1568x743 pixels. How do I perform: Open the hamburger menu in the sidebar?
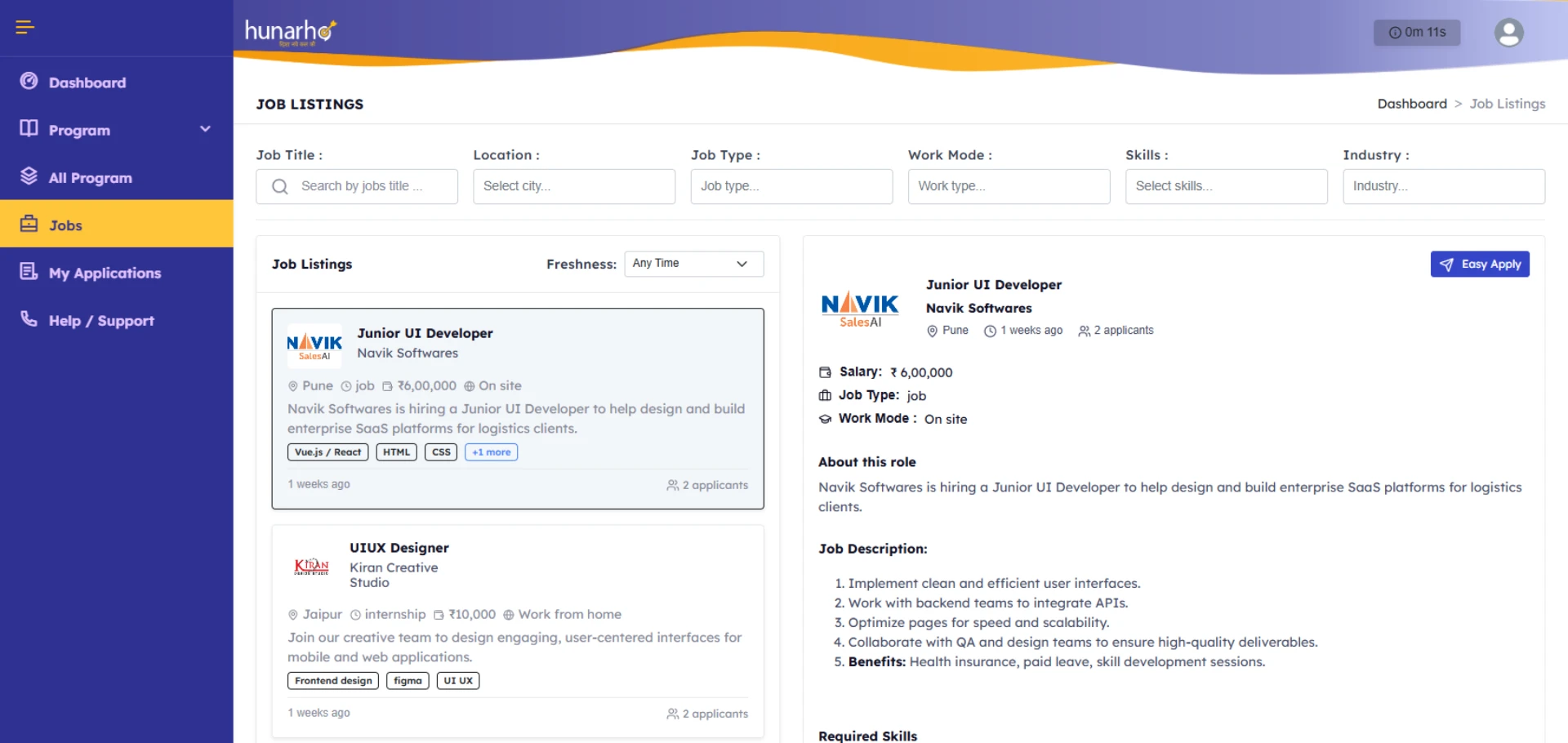pos(24,27)
